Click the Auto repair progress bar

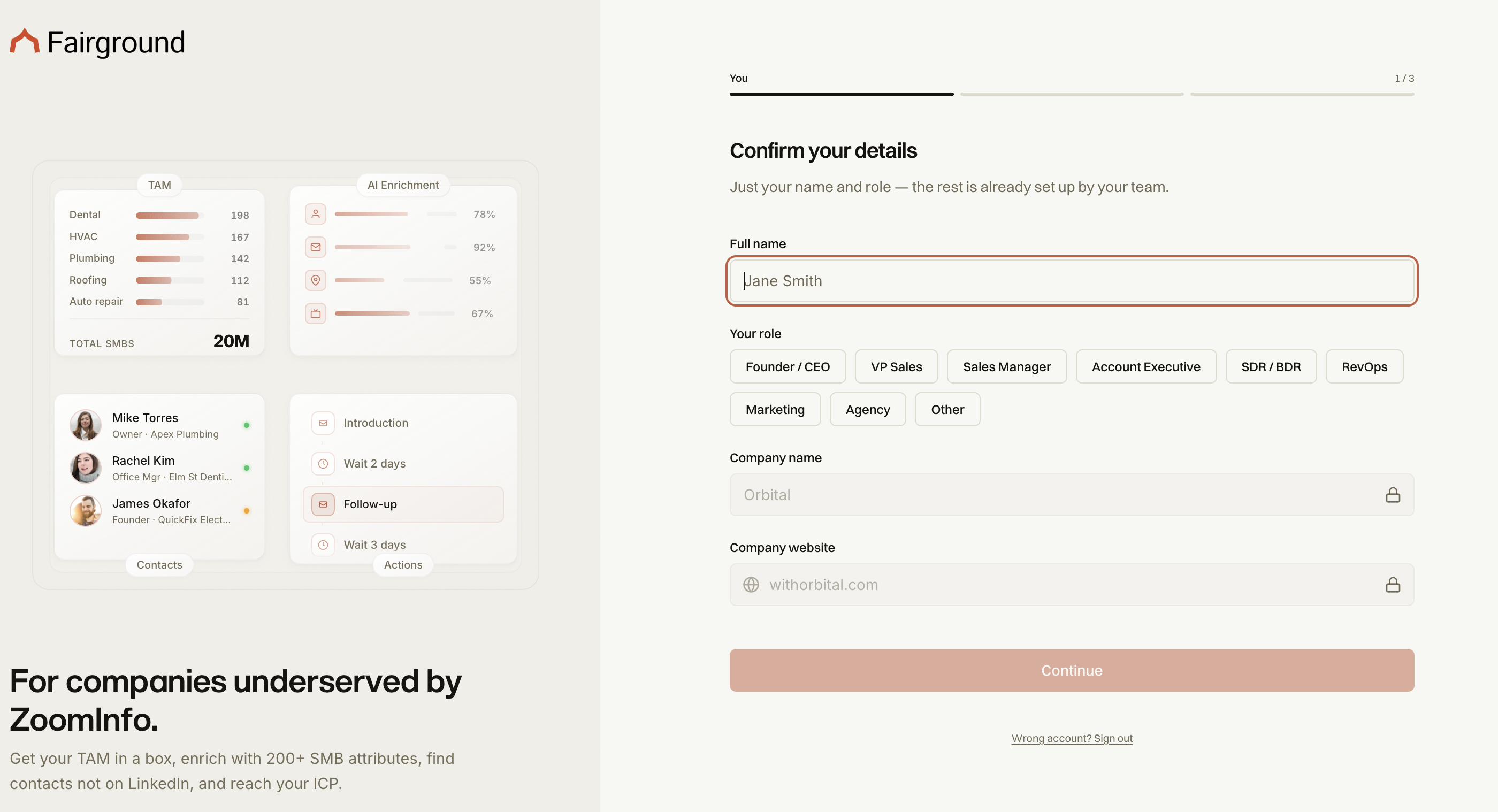pos(170,302)
